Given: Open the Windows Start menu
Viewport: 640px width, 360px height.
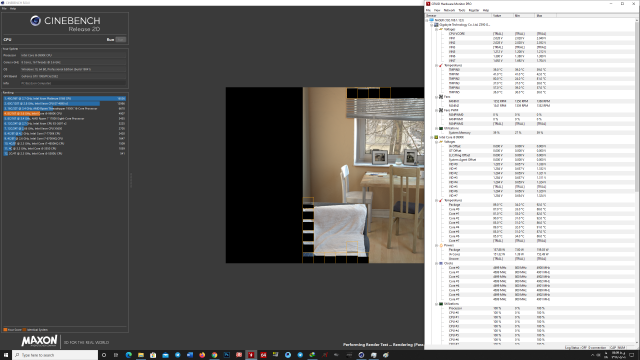Looking at the screenshot, I should click(x=6, y=355).
